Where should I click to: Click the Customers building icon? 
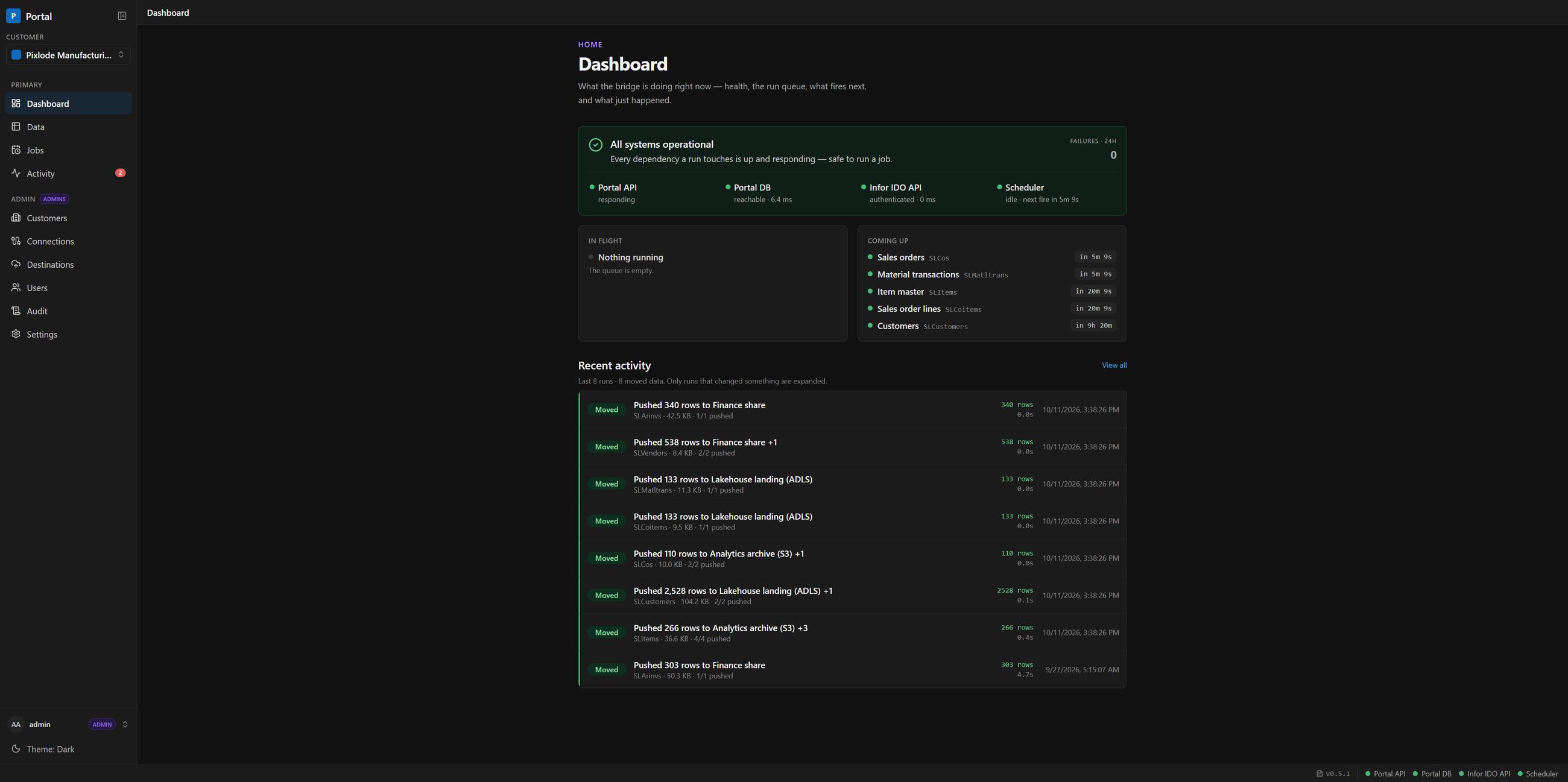click(16, 218)
